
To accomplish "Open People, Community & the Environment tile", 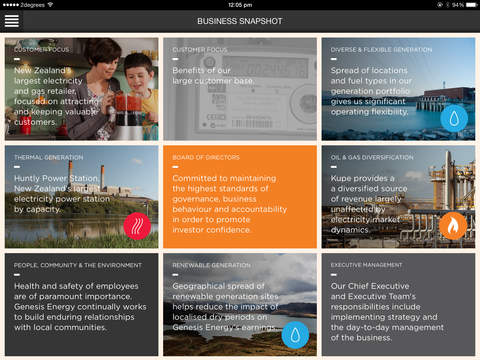I will click(x=82, y=305).
